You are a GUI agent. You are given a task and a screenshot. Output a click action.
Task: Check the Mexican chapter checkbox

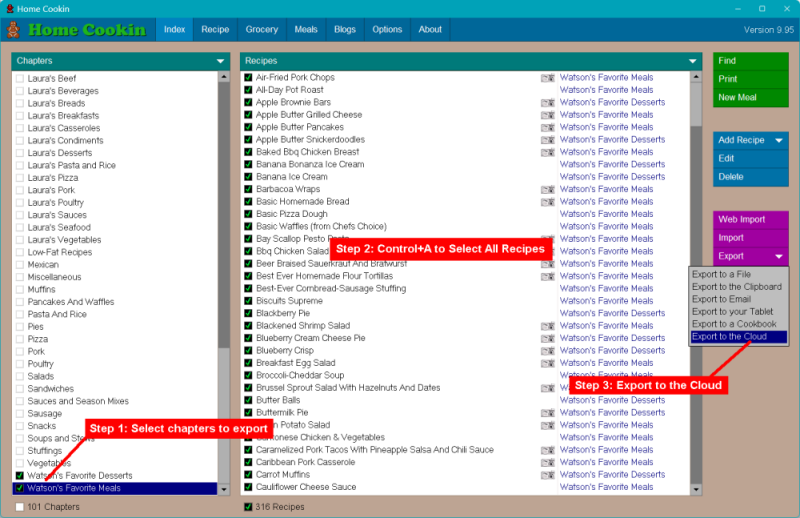point(20,265)
